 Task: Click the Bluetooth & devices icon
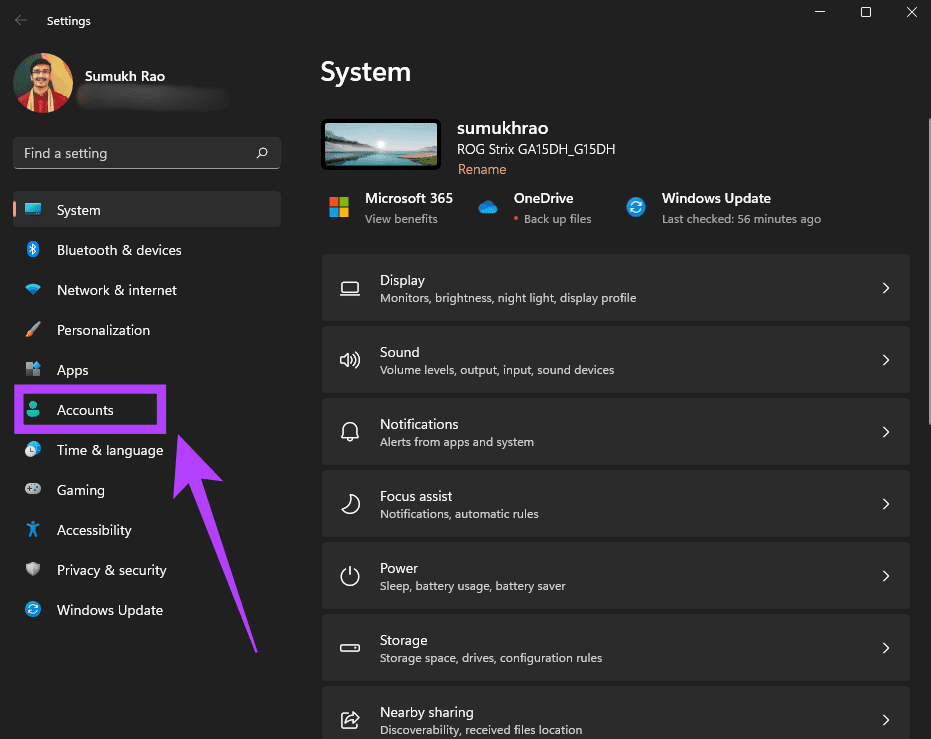pyautogui.click(x=33, y=250)
